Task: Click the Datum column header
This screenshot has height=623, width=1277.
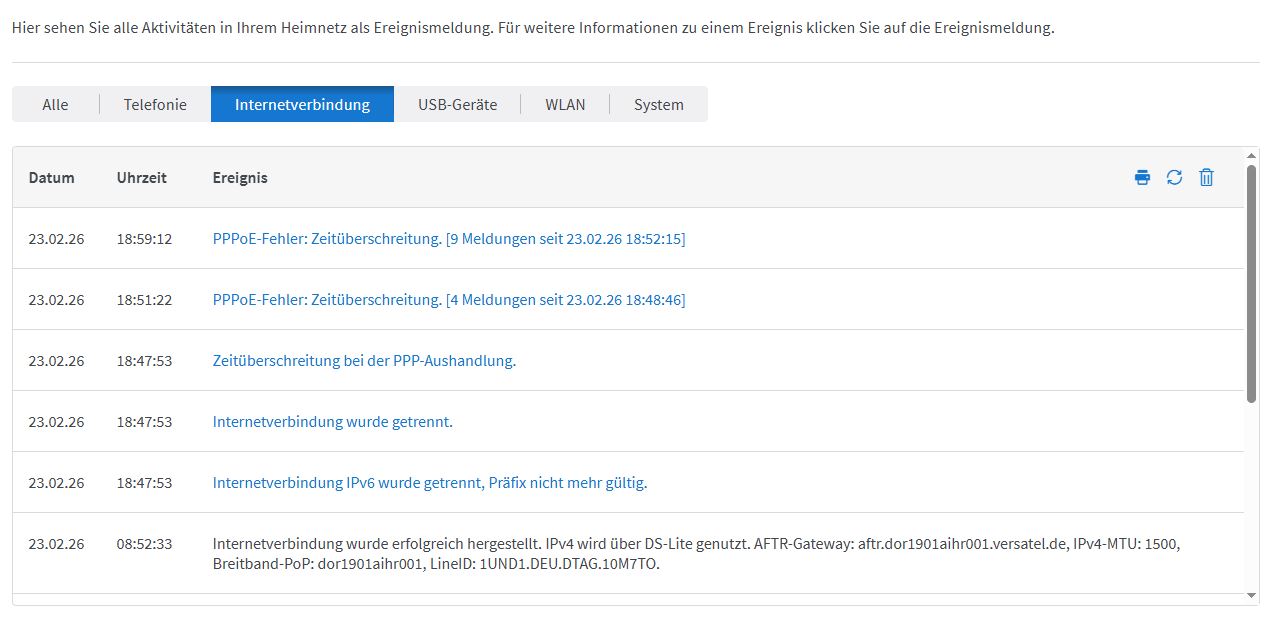Action: point(51,178)
